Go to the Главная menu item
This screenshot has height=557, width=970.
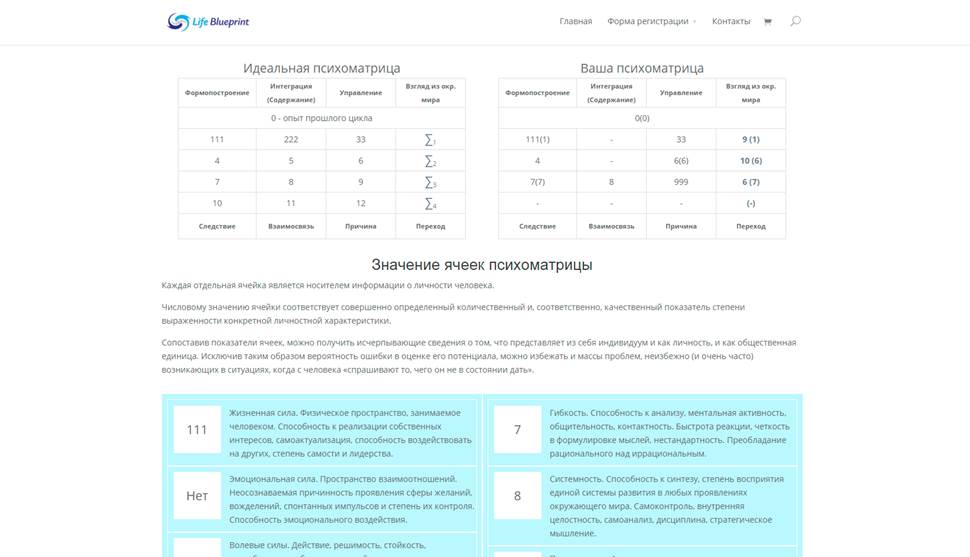[575, 21]
